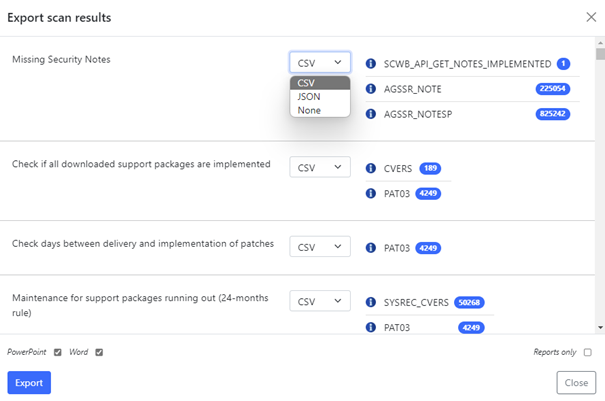
Task: Click info icon beside AGSSR_NOTE
Action: [371, 89]
